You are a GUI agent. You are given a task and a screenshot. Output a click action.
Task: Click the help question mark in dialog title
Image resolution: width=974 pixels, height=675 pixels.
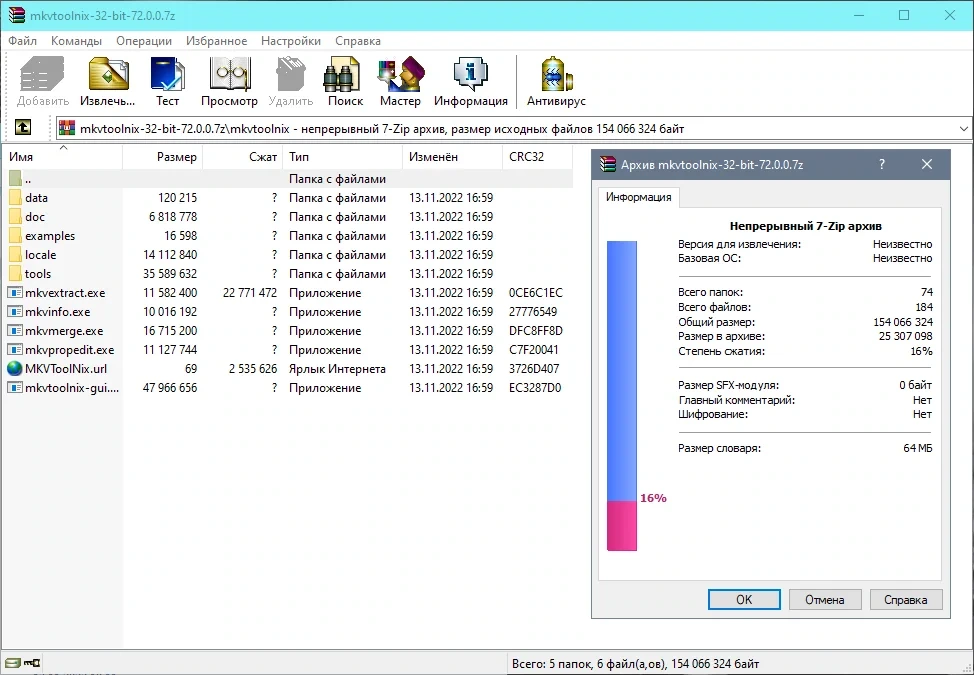tap(881, 165)
